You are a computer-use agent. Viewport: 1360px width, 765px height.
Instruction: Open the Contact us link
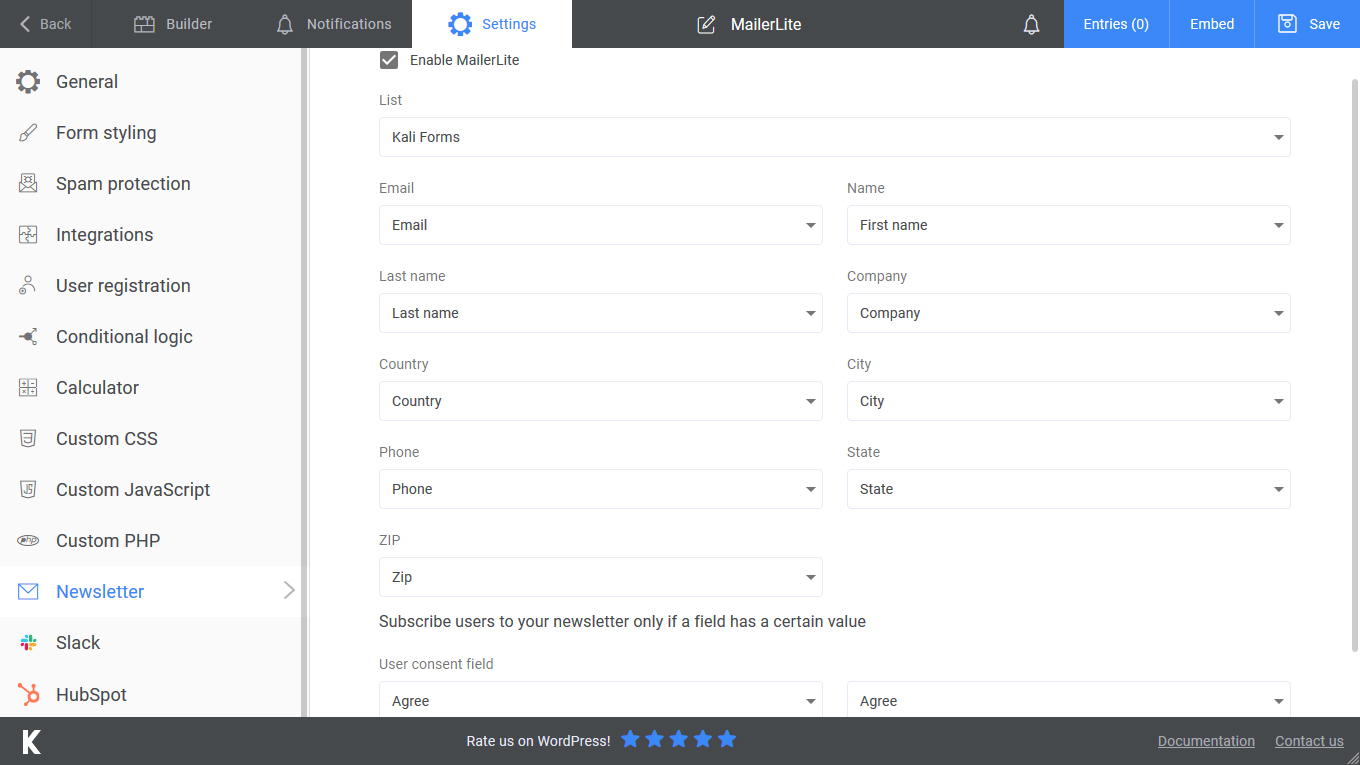(1309, 741)
